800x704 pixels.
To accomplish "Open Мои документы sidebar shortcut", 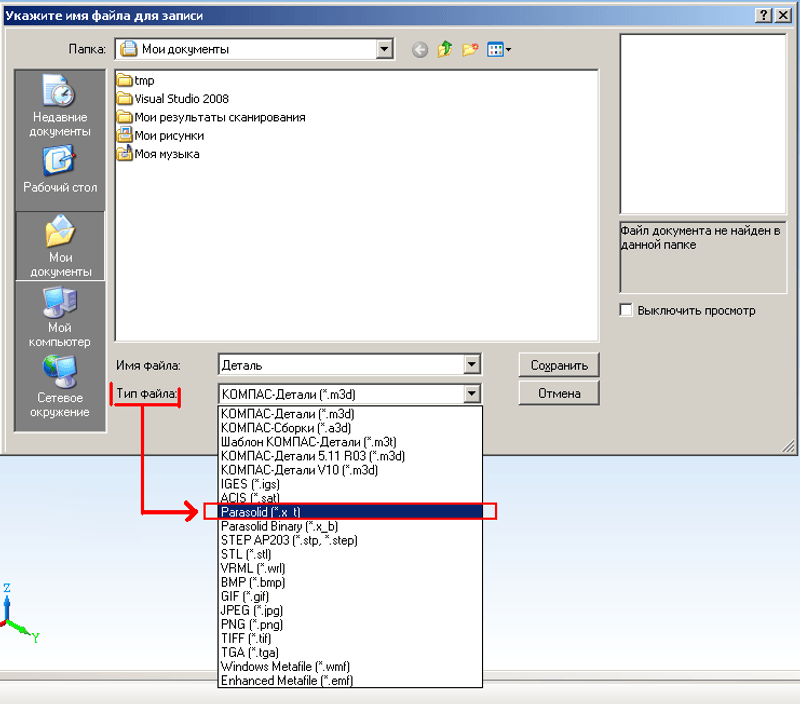I will (60, 246).
